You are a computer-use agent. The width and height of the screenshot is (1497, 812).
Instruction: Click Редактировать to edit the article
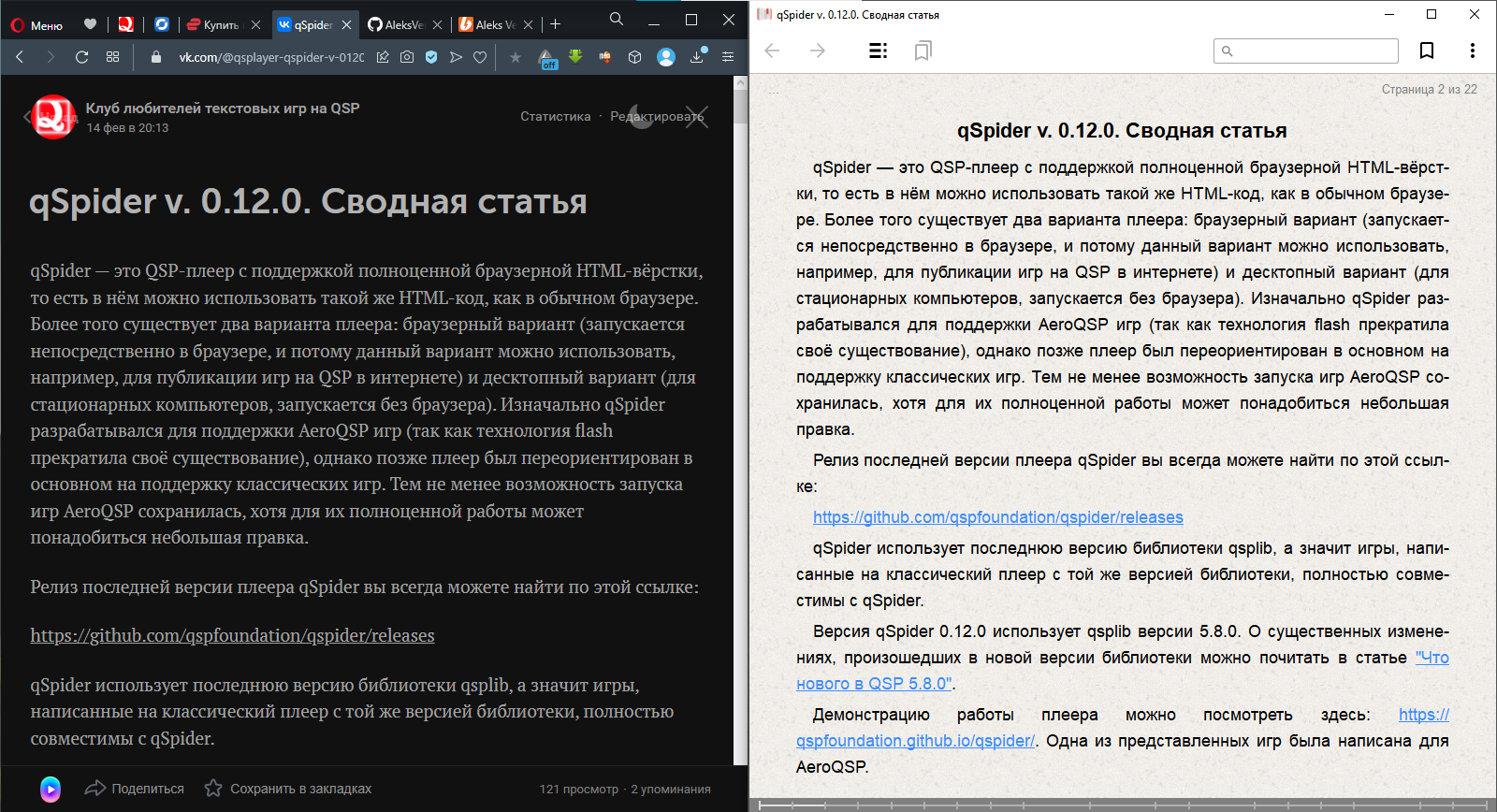(x=657, y=117)
